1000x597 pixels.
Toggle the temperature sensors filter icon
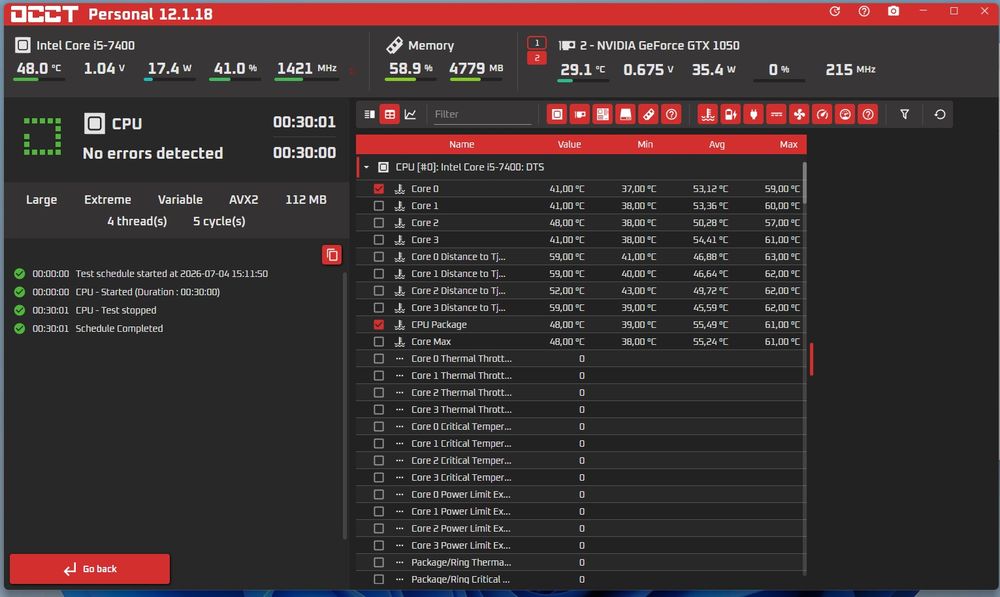click(x=707, y=115)
